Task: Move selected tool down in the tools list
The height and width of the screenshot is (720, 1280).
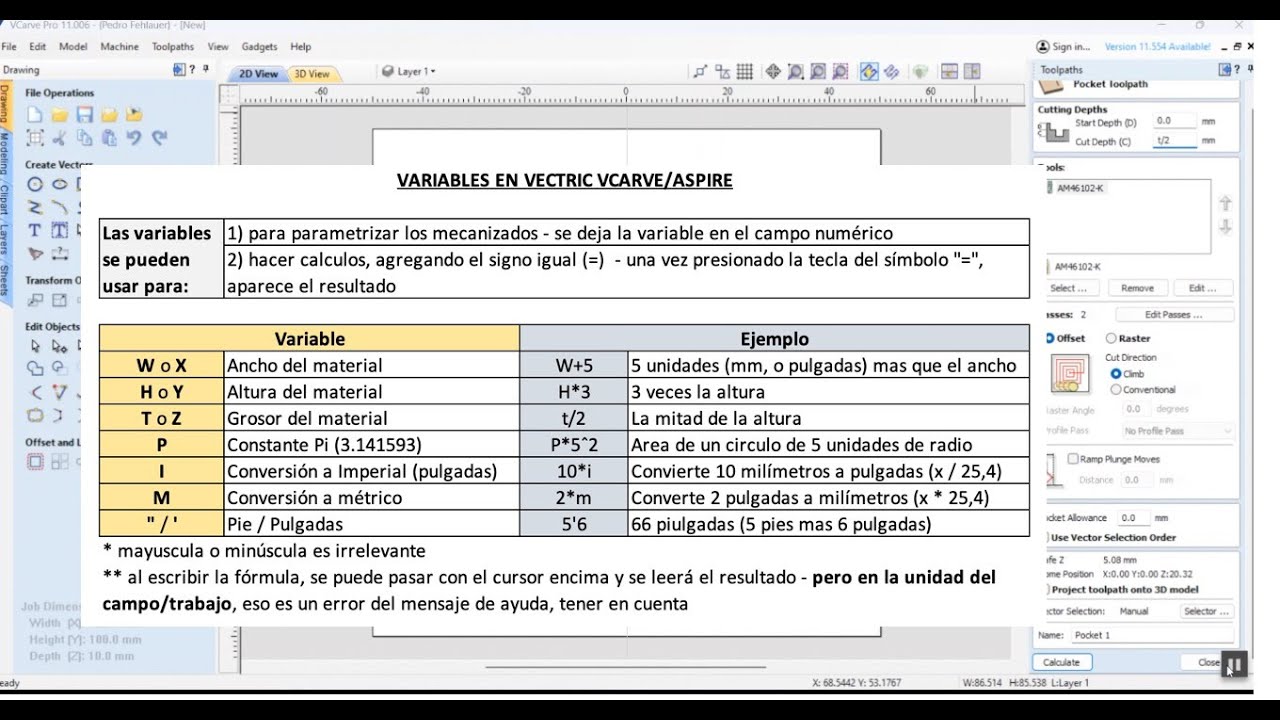Action: click(x=1225, y=227)
